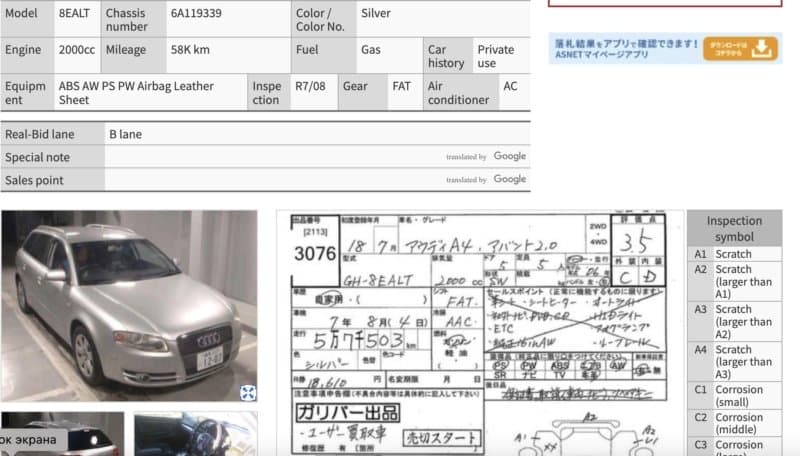
Task: Select engine value 2000cc
Action: (x=77, y=50)
